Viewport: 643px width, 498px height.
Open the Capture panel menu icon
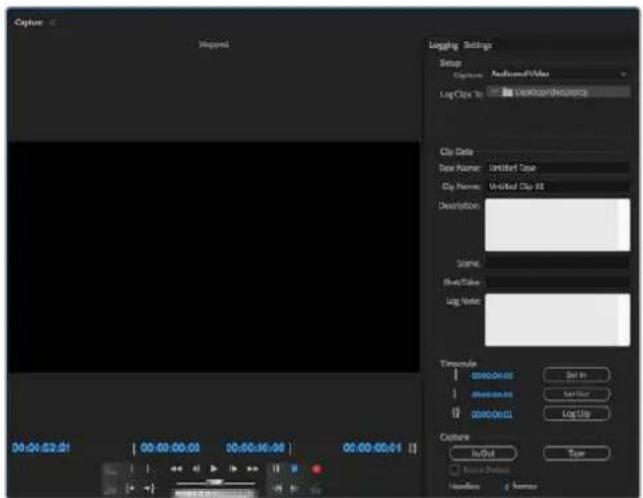click(x=52, y=23)
